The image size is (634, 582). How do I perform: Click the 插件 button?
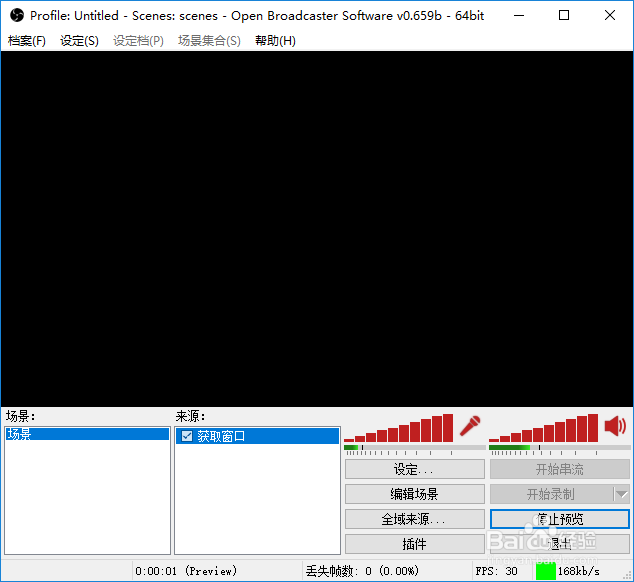(x=415, y=544)
